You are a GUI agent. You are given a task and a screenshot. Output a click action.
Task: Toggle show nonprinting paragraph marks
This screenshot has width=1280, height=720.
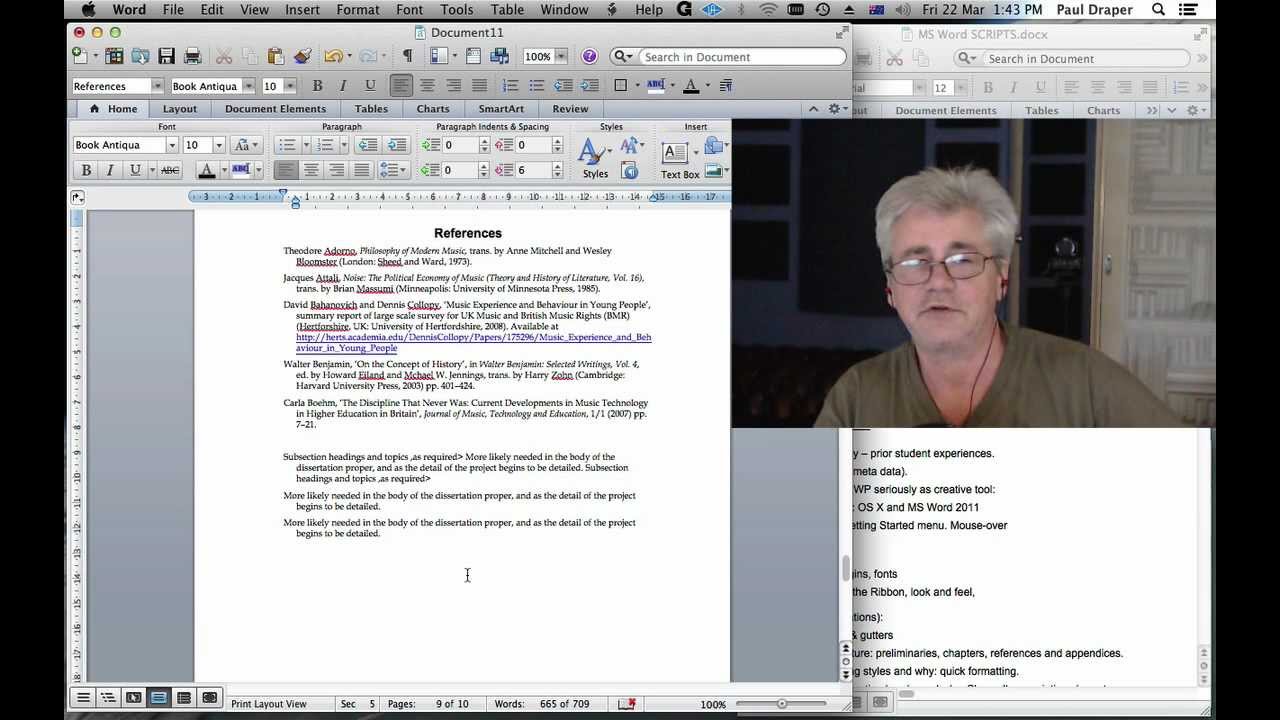407,57
